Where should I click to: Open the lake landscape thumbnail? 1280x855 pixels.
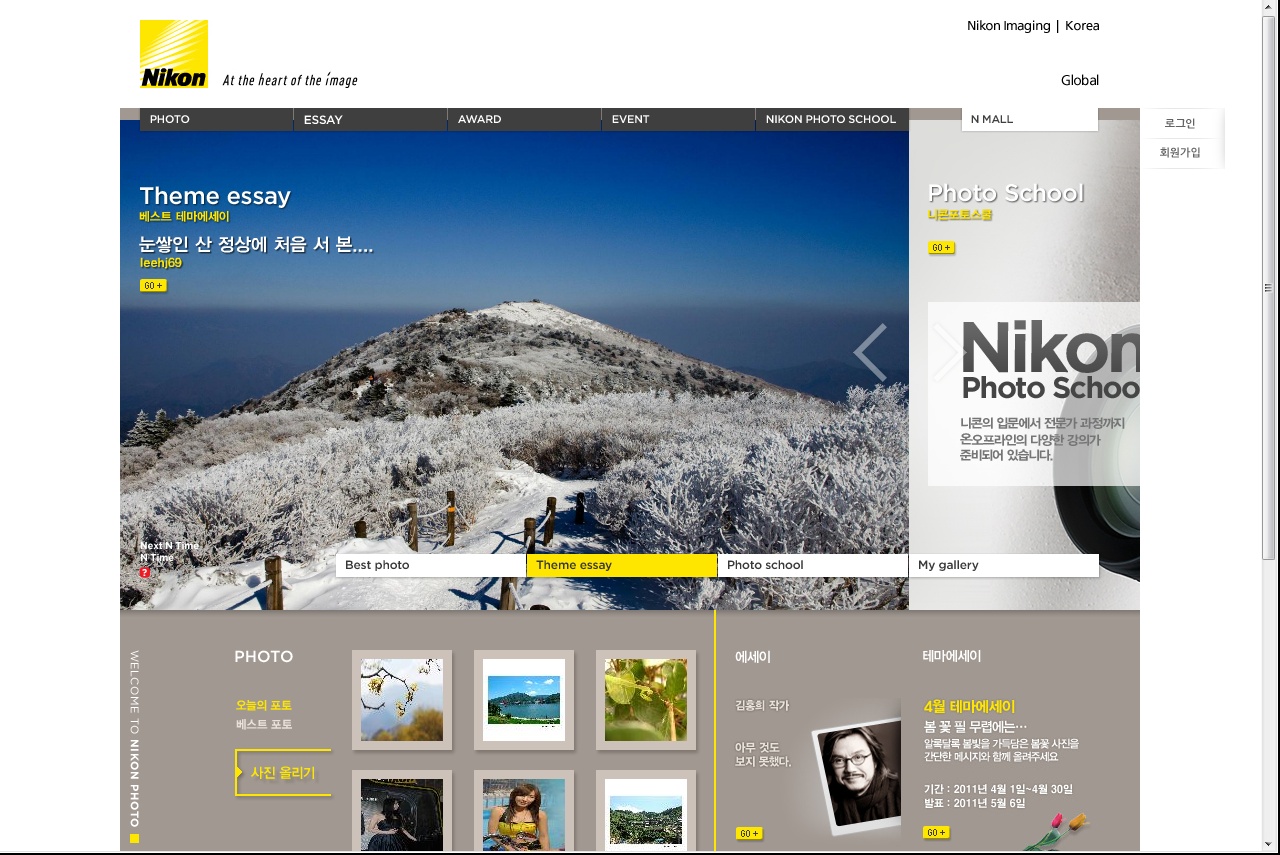pos(524,700)
